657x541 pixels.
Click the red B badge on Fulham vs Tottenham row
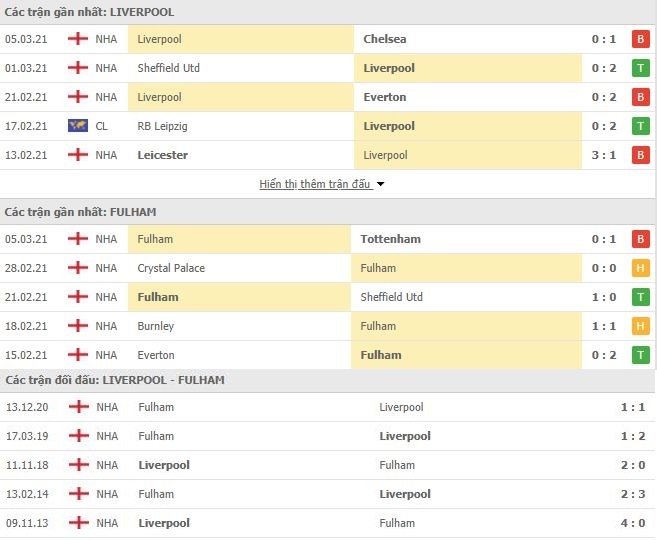(640, 239)
